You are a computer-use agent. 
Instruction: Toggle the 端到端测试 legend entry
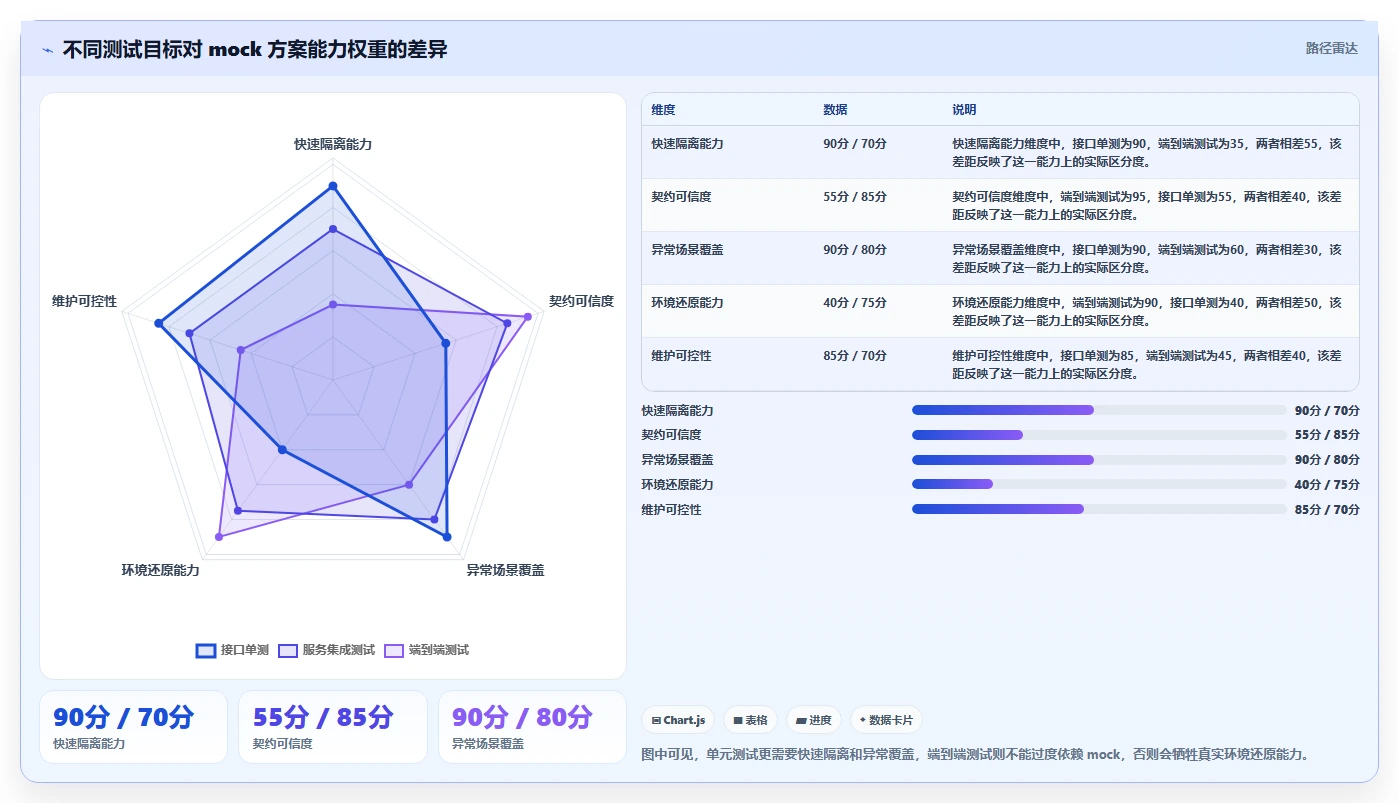pos(427,650)
